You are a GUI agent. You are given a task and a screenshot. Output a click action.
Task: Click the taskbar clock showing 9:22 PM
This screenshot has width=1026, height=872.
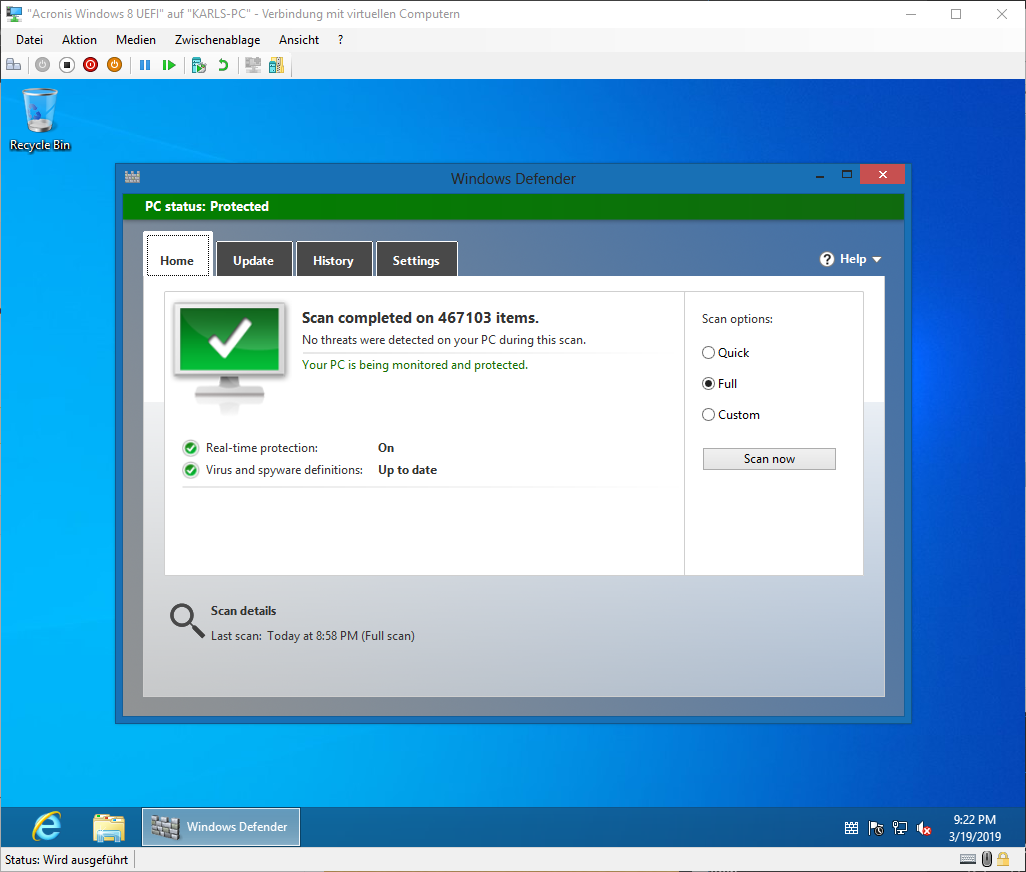point(974,828)
